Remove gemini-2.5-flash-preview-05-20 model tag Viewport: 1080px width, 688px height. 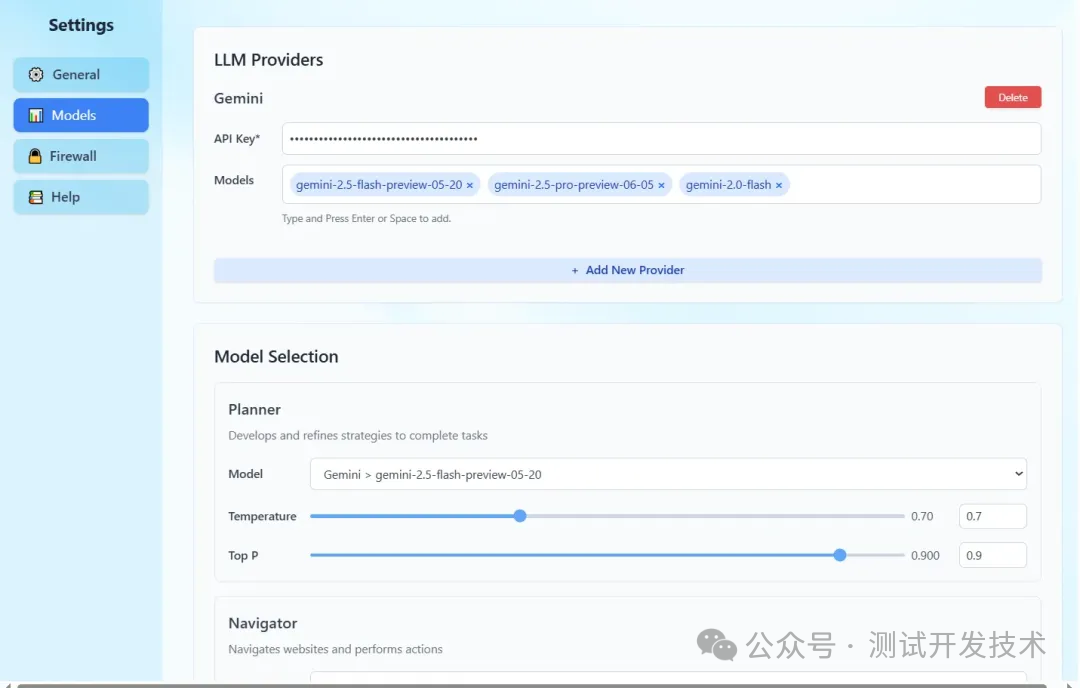(x=470, y=185)
